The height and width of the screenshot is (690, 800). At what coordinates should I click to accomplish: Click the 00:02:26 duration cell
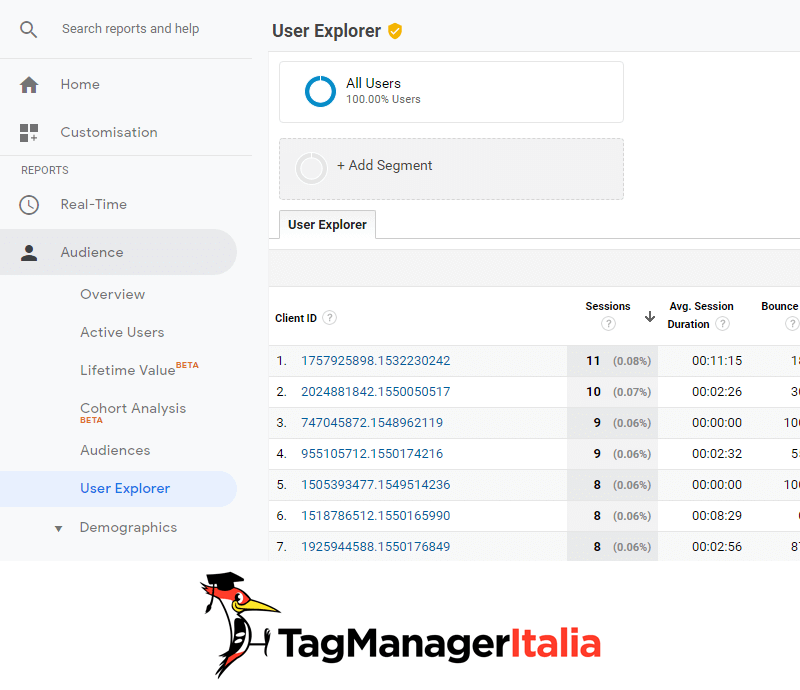tap(717, 392)
